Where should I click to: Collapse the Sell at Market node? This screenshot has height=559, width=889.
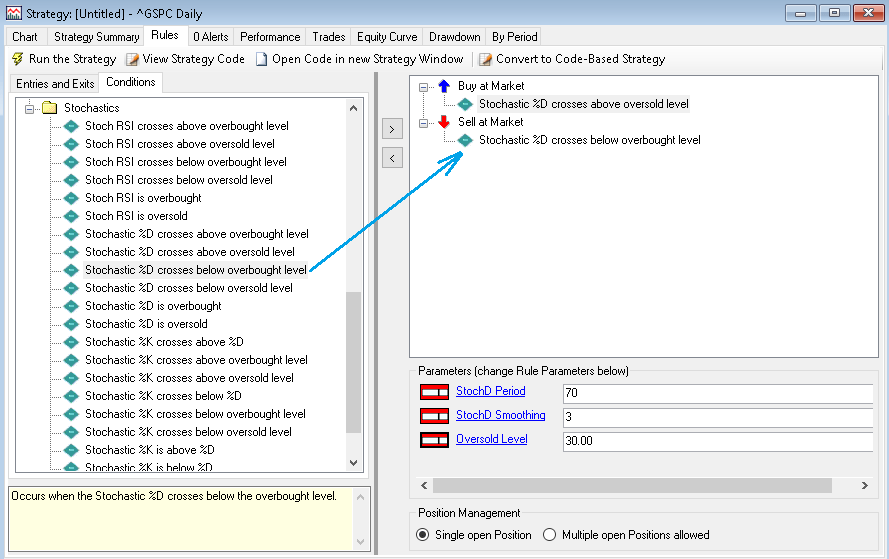424,122
